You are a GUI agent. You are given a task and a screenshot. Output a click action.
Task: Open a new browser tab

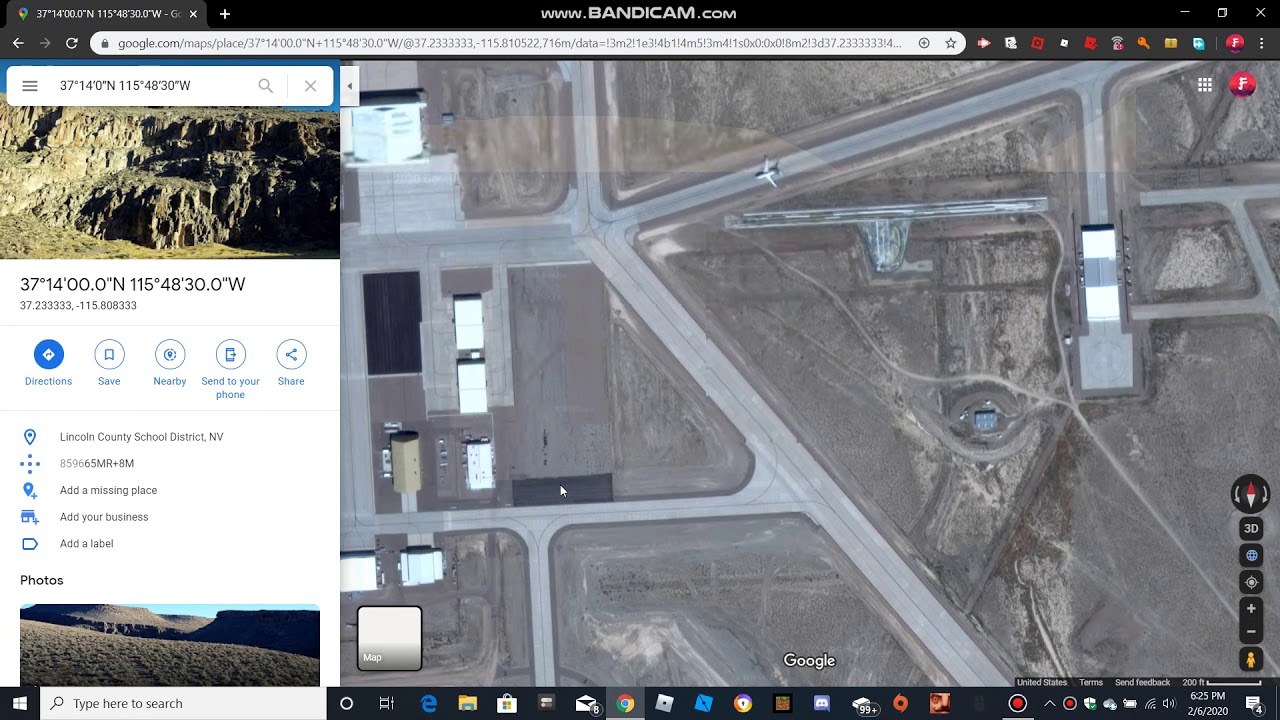[x=225, y=14]
